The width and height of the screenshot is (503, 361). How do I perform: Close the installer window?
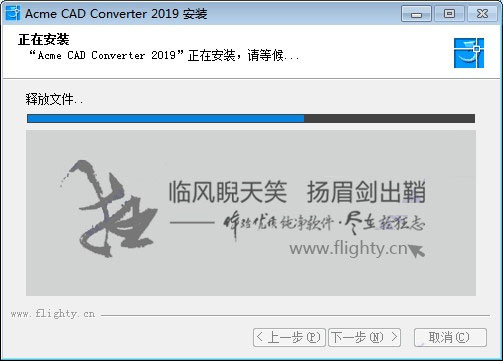pyautogui.click(x=482, y=14)
